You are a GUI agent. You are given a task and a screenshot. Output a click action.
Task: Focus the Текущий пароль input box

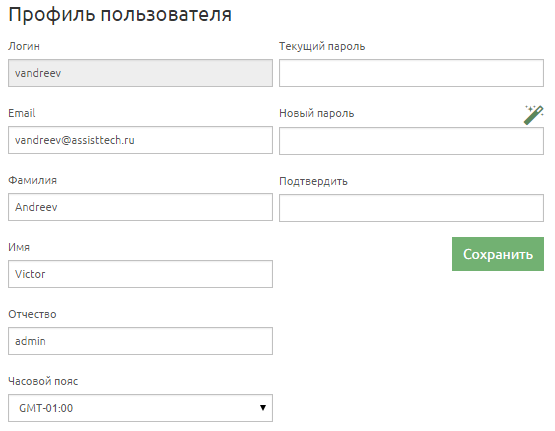tap(411, 73)
